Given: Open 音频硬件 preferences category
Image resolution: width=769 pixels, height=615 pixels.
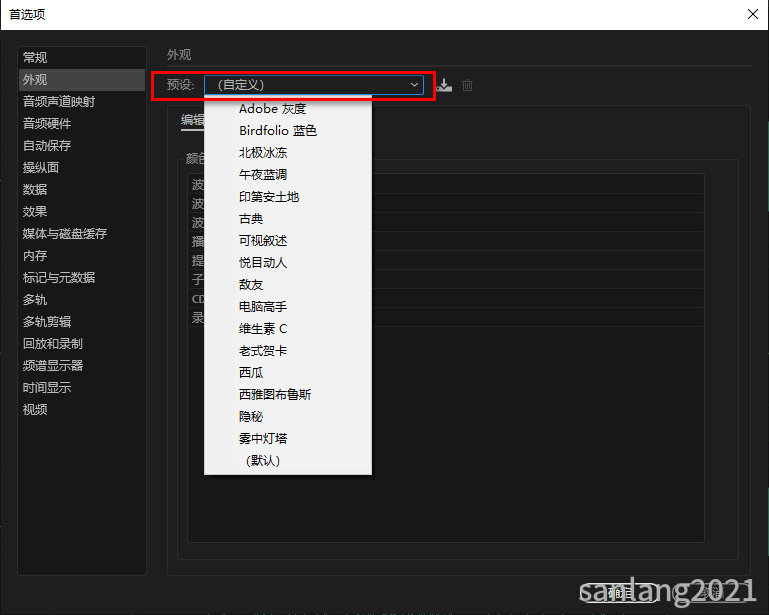Looking at the screenshot, I should [82, 124].
